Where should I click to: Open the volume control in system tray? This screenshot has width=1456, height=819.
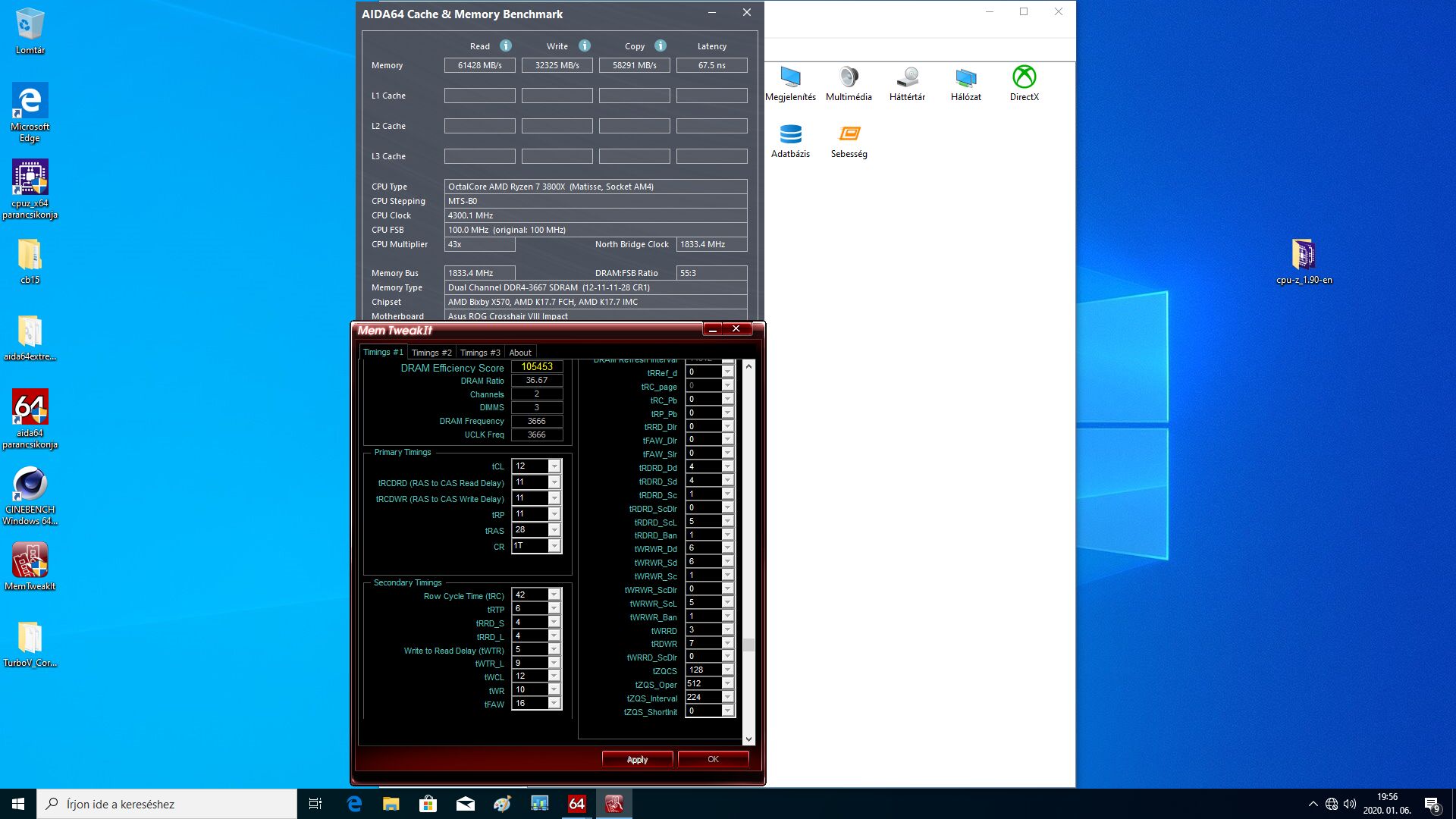(x=1350, y=804)
